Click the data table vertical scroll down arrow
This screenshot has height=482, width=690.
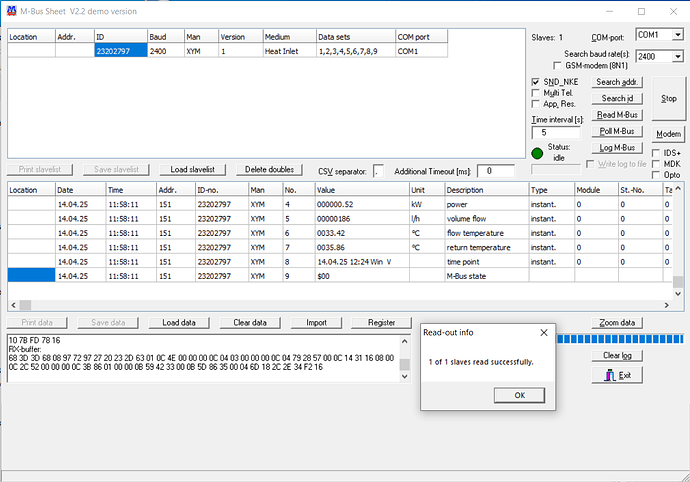tap(678, 294)
